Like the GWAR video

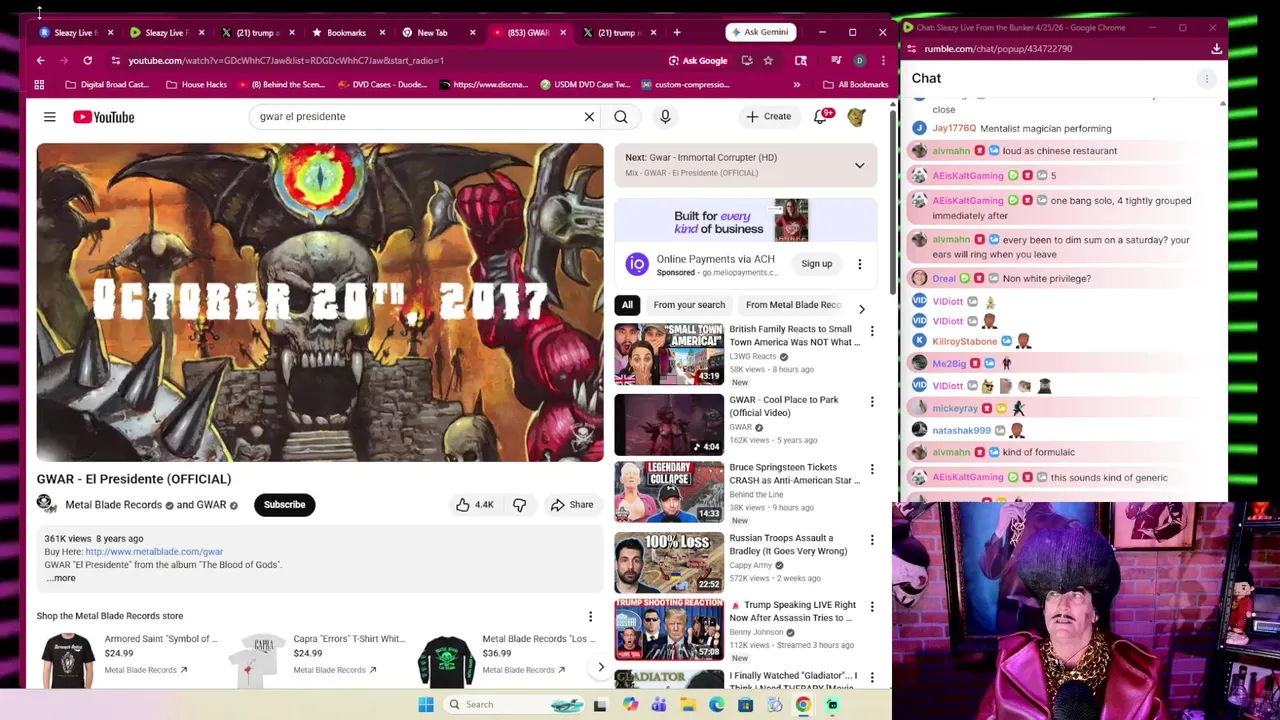point(474,505)
